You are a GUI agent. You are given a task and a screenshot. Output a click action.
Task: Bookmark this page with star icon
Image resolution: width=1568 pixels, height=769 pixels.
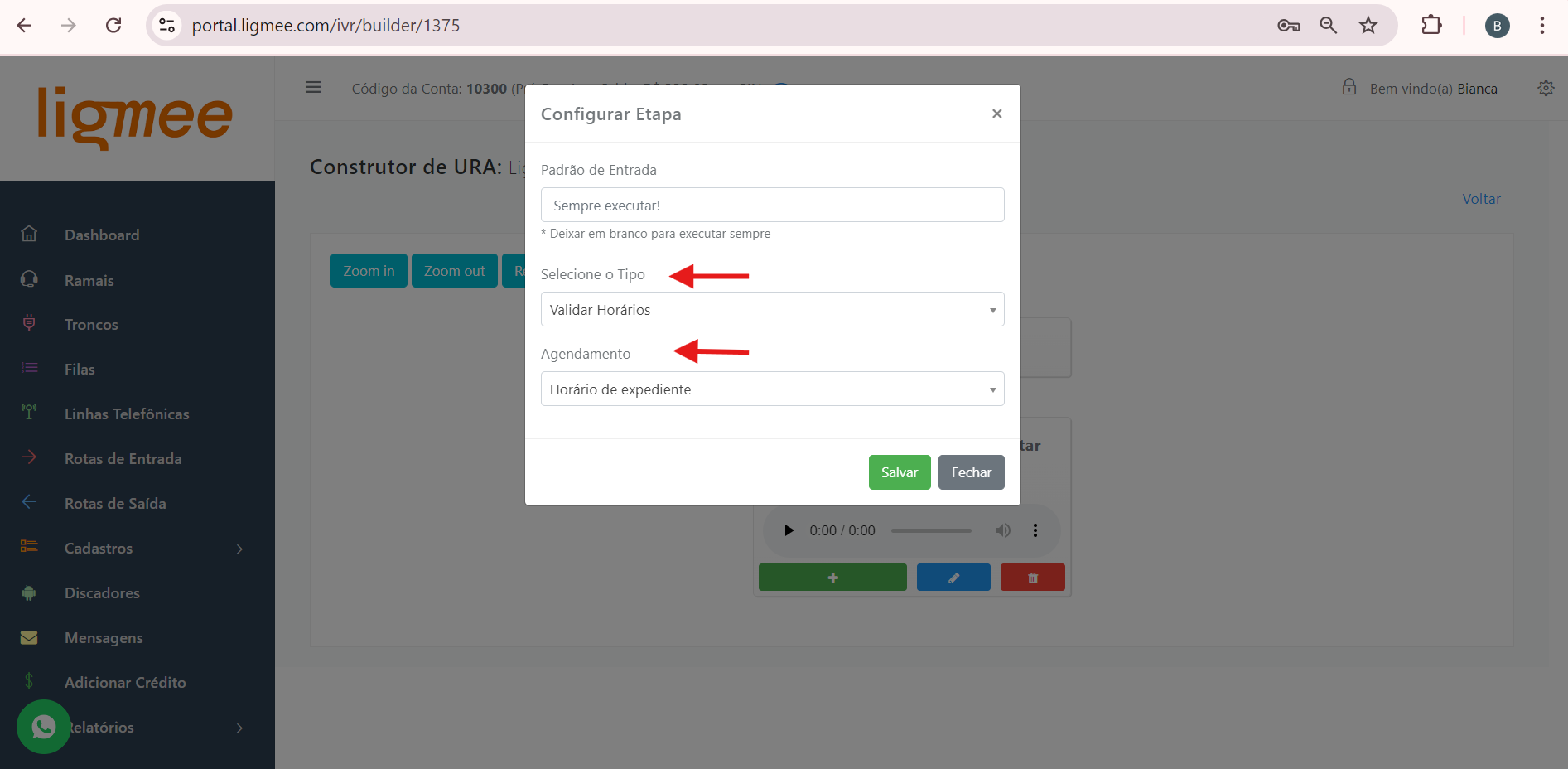click(x=1368, y=26)
